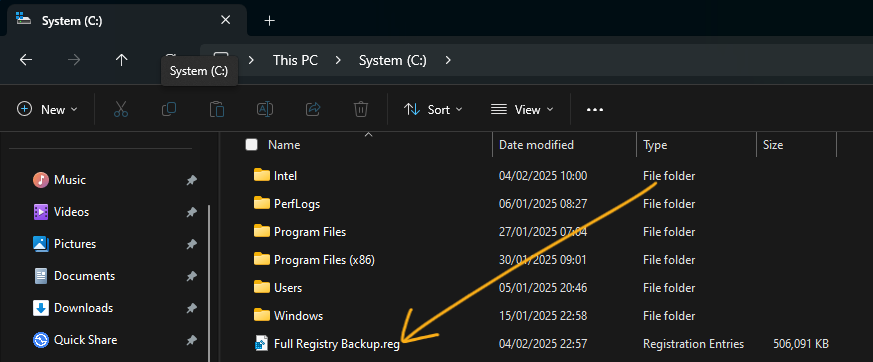Image resolution: width=873 pixels, height=362 pixels.
Task: Click date 04/02/2025 22:57
Action: click(x=543, y=344)
